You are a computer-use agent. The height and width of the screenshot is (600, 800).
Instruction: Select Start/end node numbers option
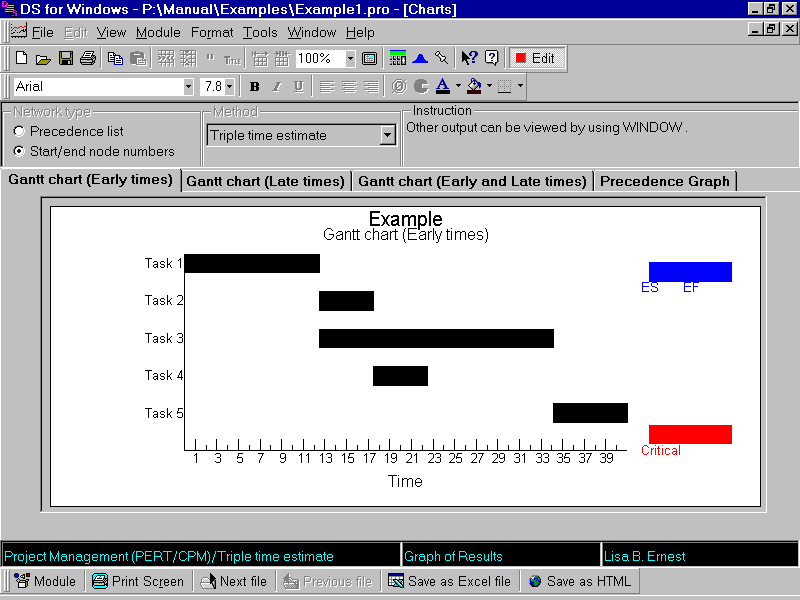(x=19, y=152)
